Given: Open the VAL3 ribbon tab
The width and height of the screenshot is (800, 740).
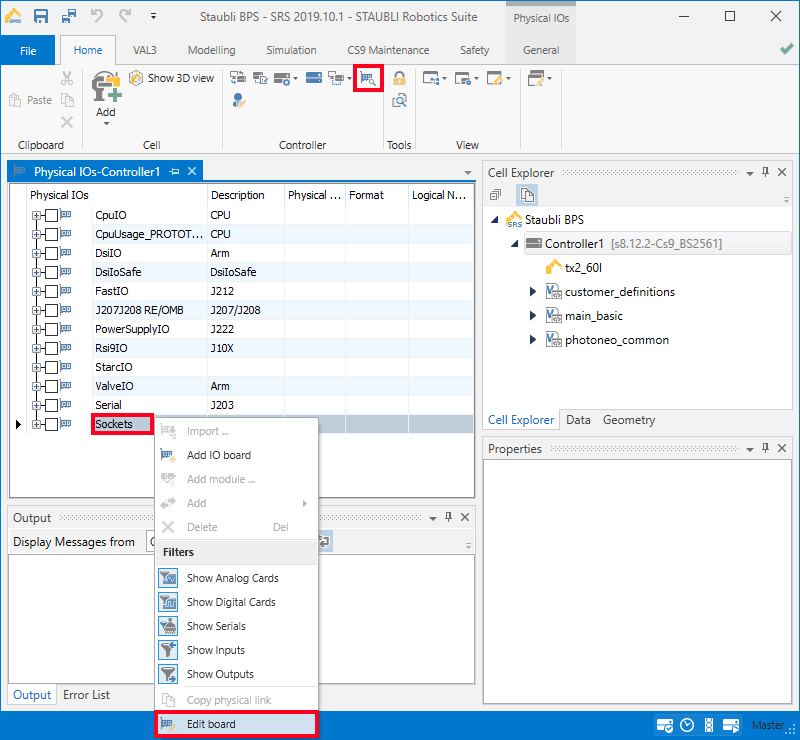Looking at the screenshot, I should 145,50.
